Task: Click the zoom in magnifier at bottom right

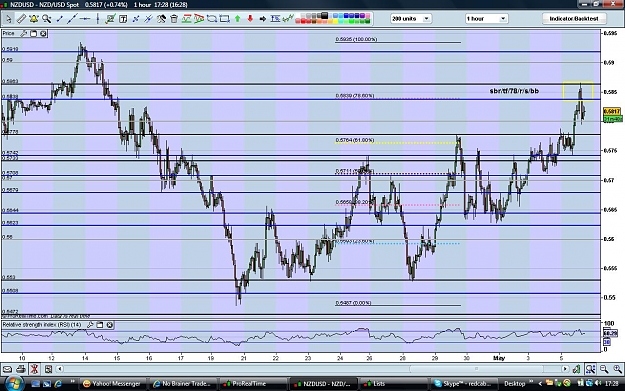Action: click(x=617, y=369)
